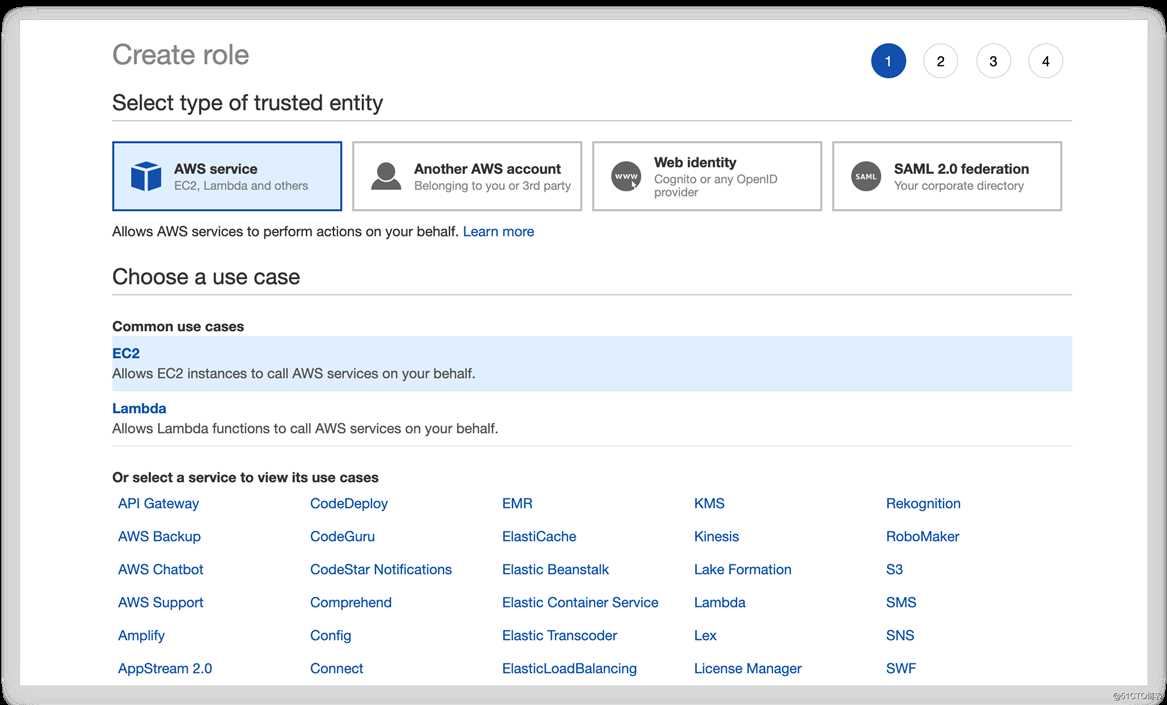Choose the EC2 common use case
The width and height of the screenshot is (1167, 705).
click(126, 354)
